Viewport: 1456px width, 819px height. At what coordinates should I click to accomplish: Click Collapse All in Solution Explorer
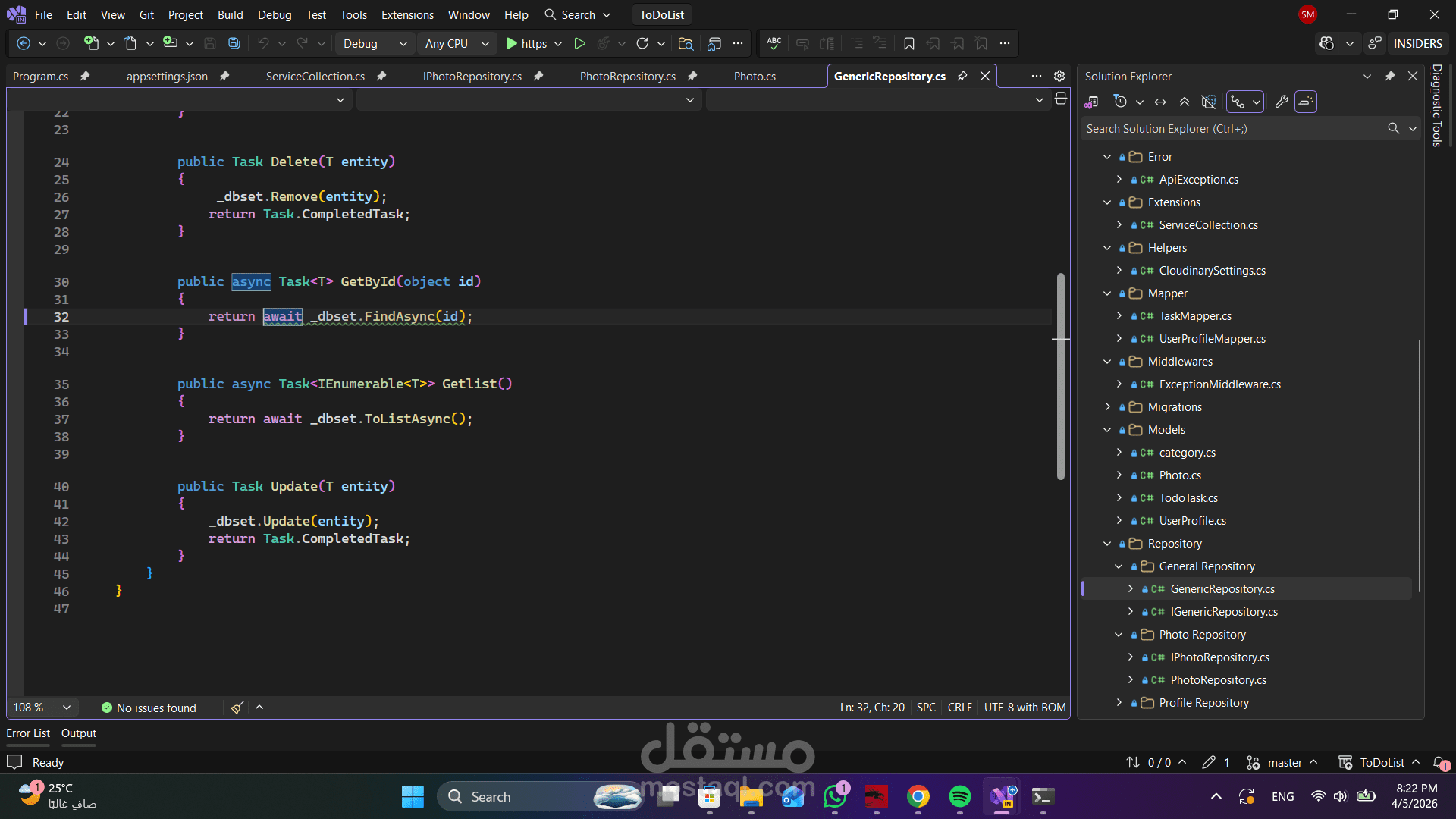[1185, 102]
